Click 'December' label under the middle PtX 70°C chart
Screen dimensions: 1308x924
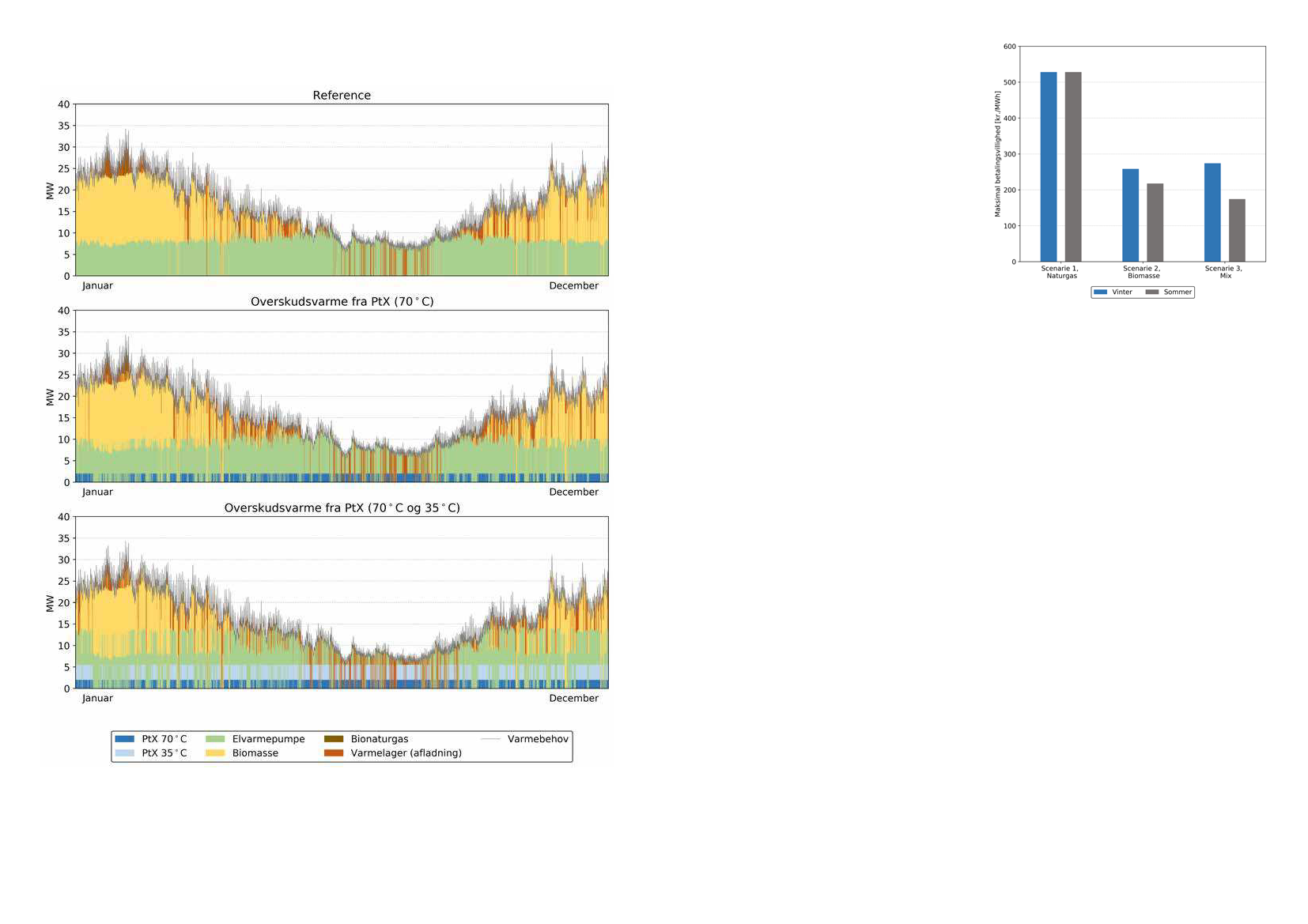574,492
